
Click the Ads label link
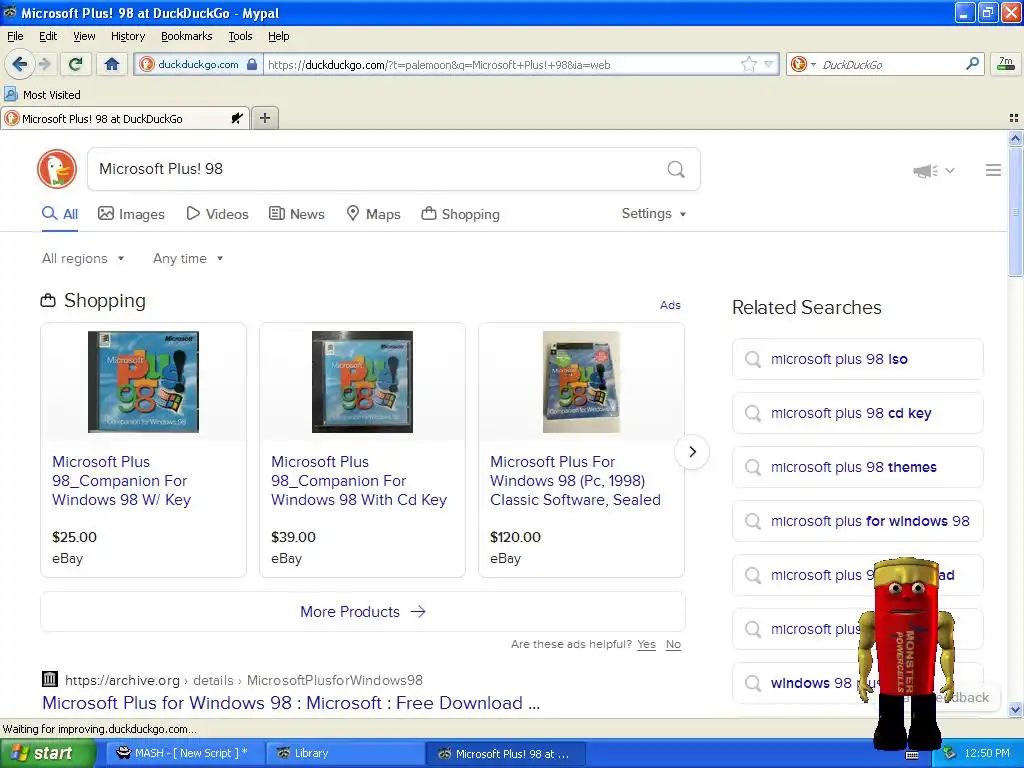(670, 305)
